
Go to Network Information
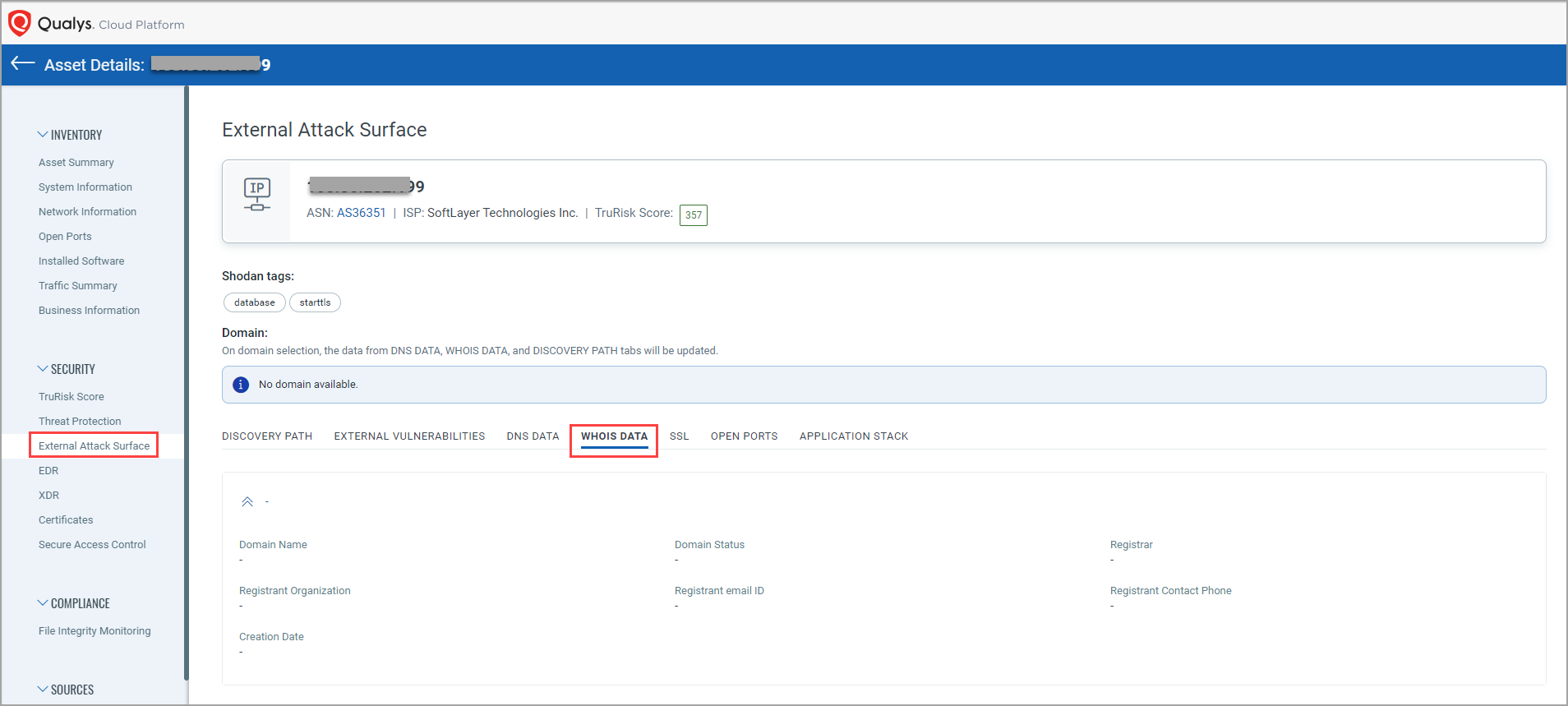(87, 212)
